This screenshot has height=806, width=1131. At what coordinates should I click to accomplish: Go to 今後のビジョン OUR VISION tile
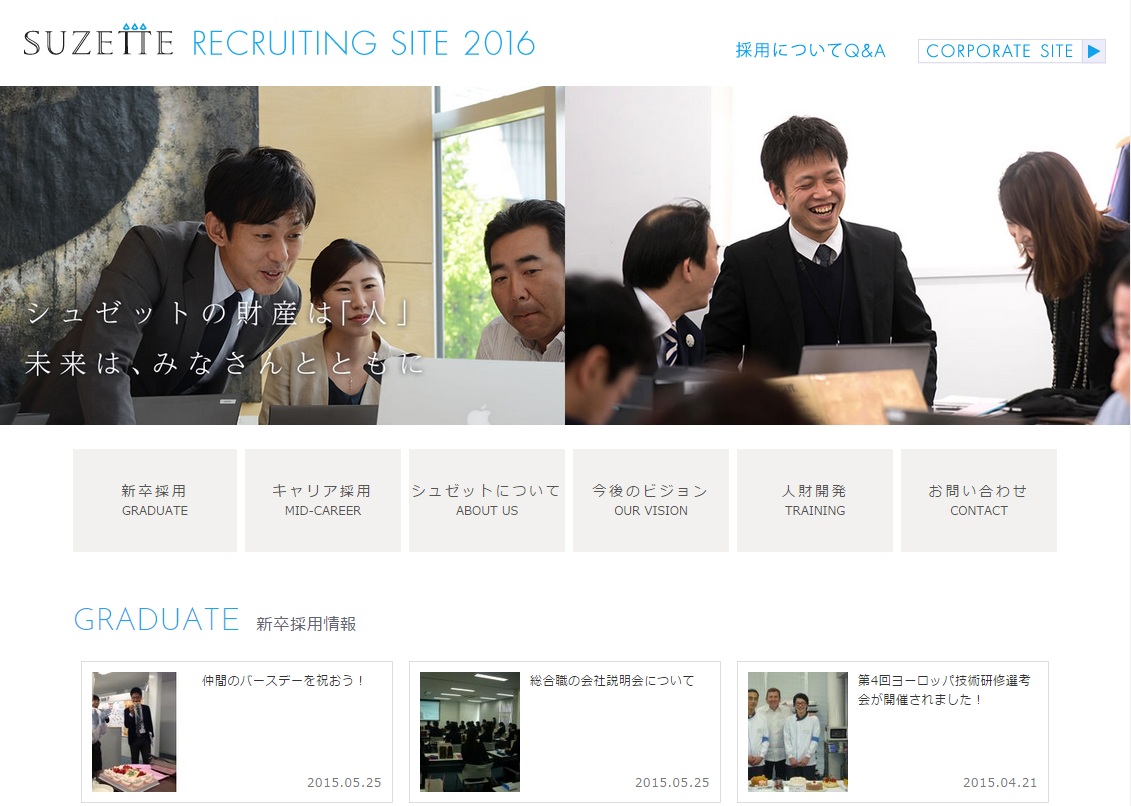[x=651, y=500]
